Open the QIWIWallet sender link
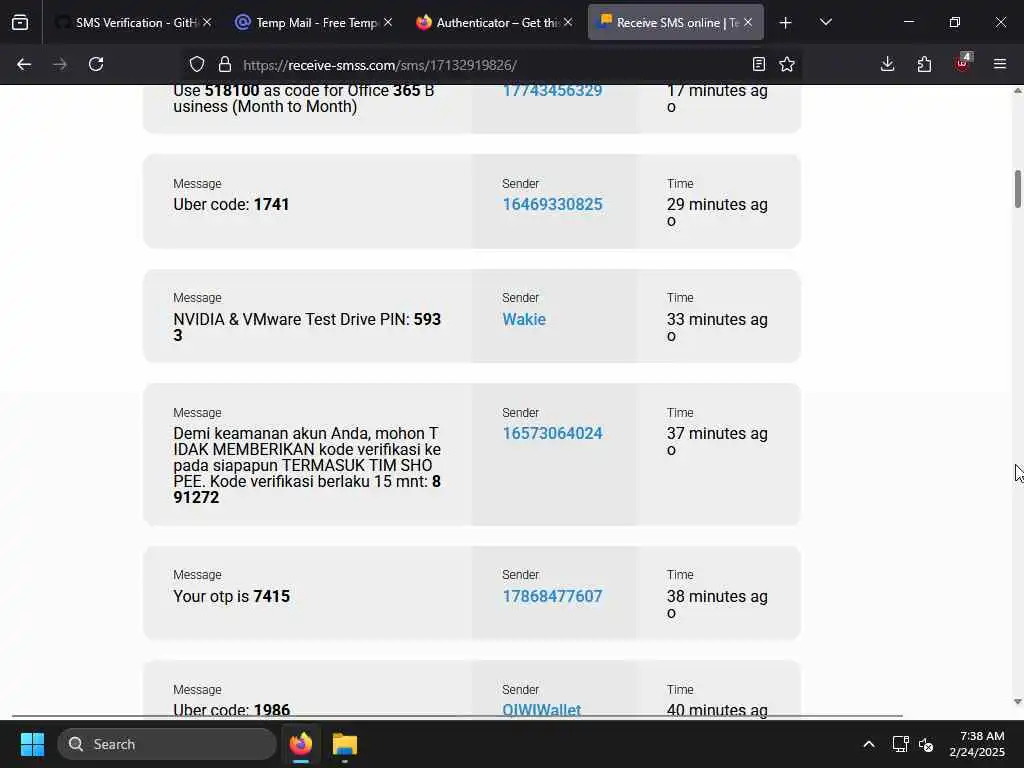Image resolution: width=1024 pixels, height=768 pixels. coord(541,710)
